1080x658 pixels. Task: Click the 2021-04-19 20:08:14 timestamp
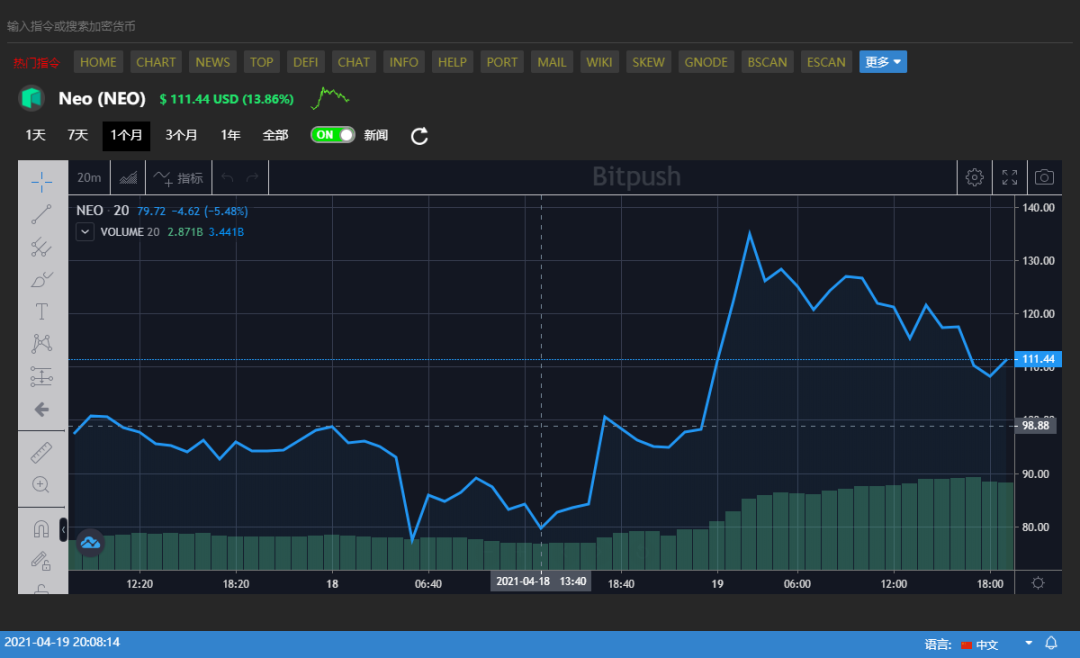click(x=62, y=642)
